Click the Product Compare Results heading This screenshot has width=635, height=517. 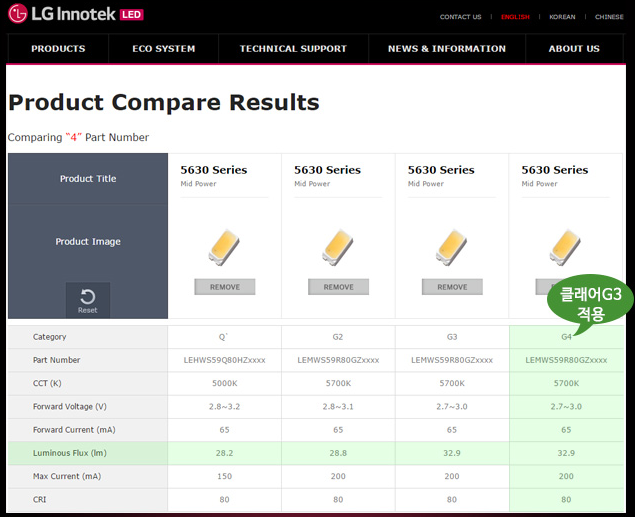164,102
